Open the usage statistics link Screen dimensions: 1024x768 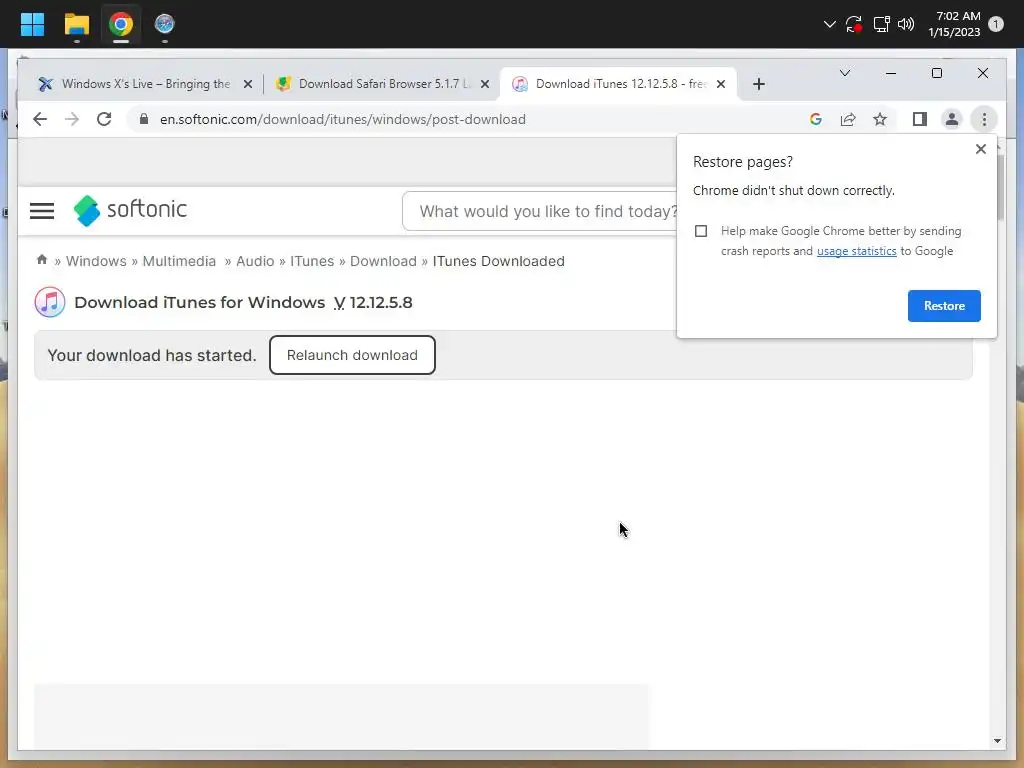point(856,251)
